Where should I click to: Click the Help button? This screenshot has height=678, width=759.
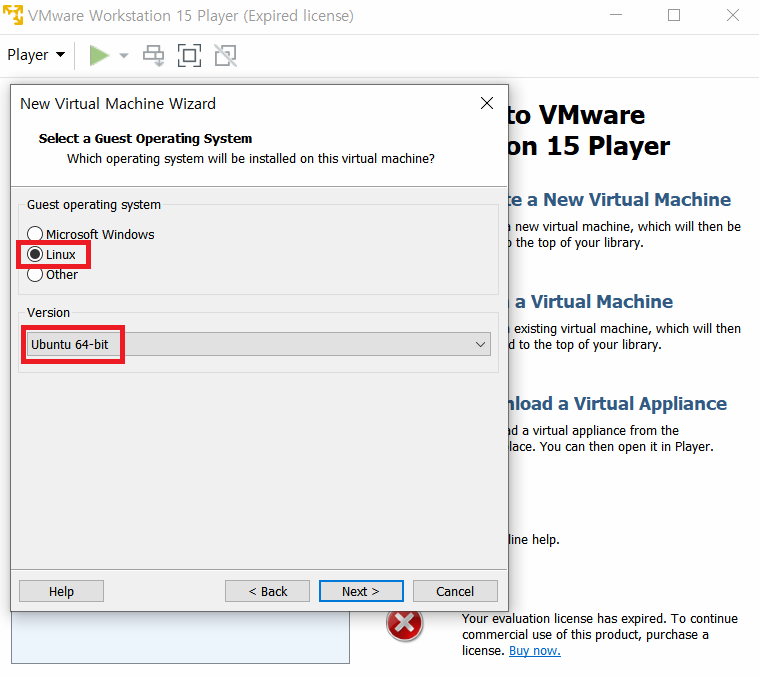tap(61, 591)
